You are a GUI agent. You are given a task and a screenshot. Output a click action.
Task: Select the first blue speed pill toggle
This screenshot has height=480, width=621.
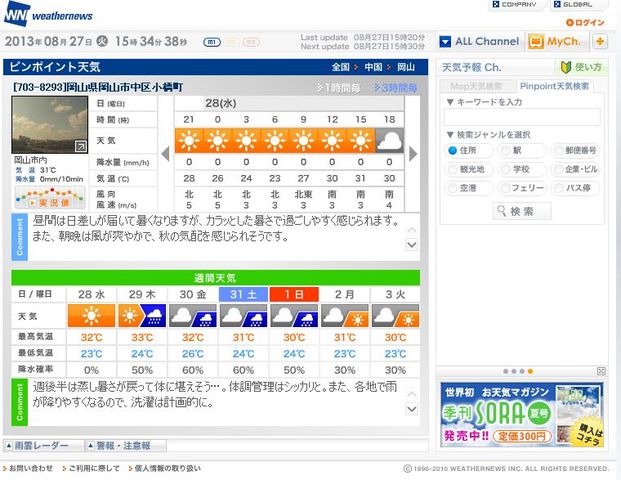[x=212, y=42]
